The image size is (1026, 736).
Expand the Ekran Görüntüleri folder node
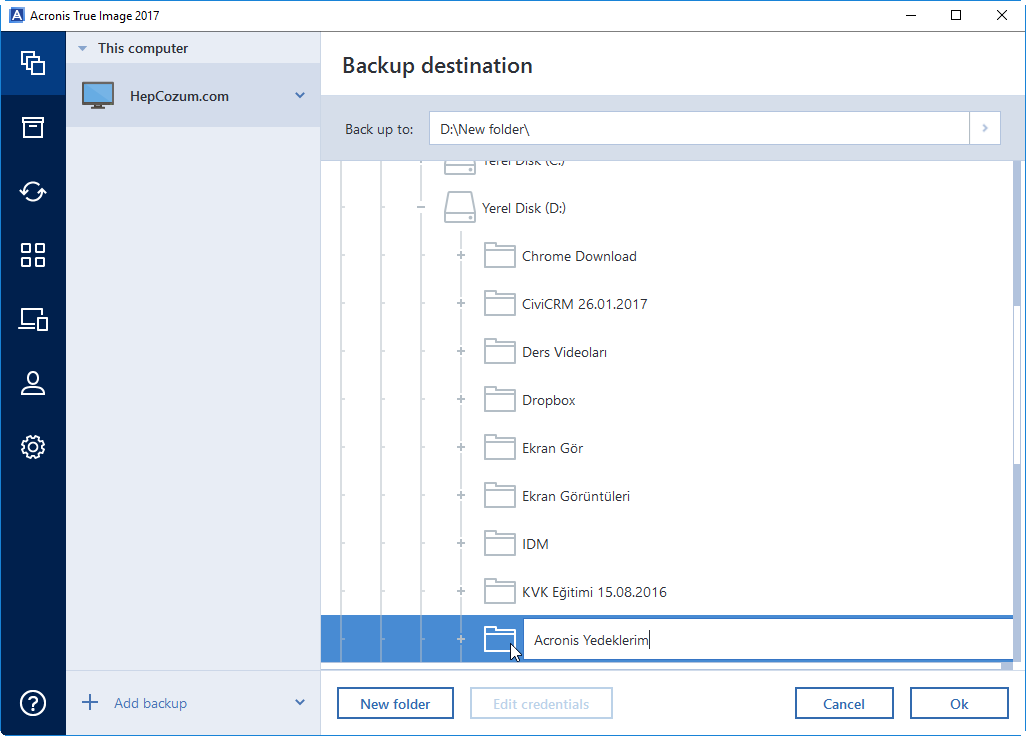[x=461, y=495]
